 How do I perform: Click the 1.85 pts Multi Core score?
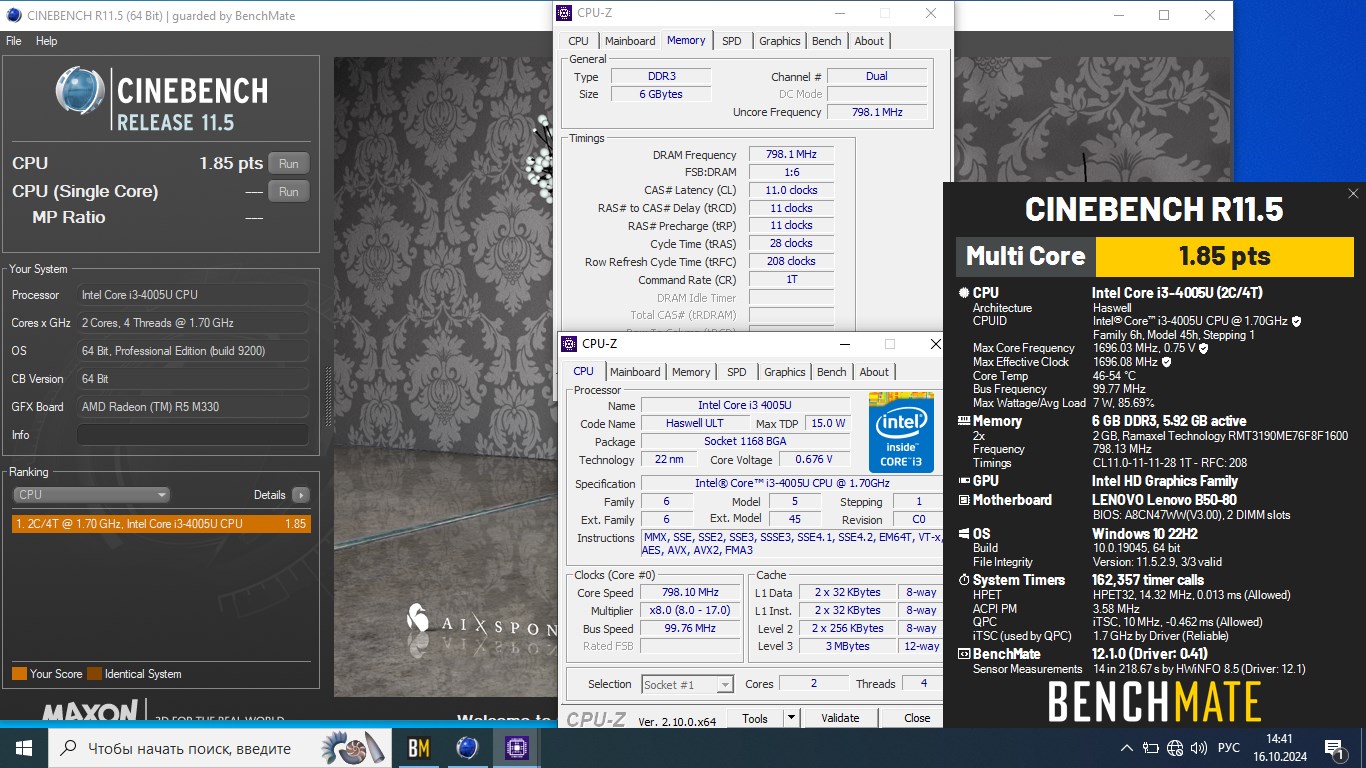(x=1224, y=256)
